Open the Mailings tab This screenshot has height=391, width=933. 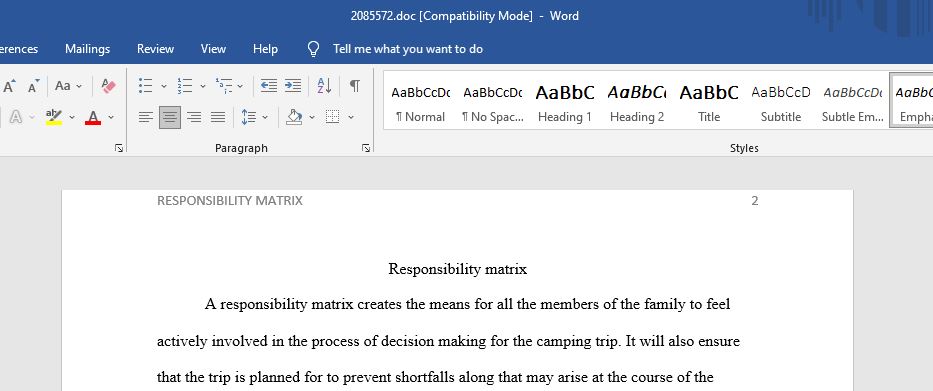[x=87, y=49]
